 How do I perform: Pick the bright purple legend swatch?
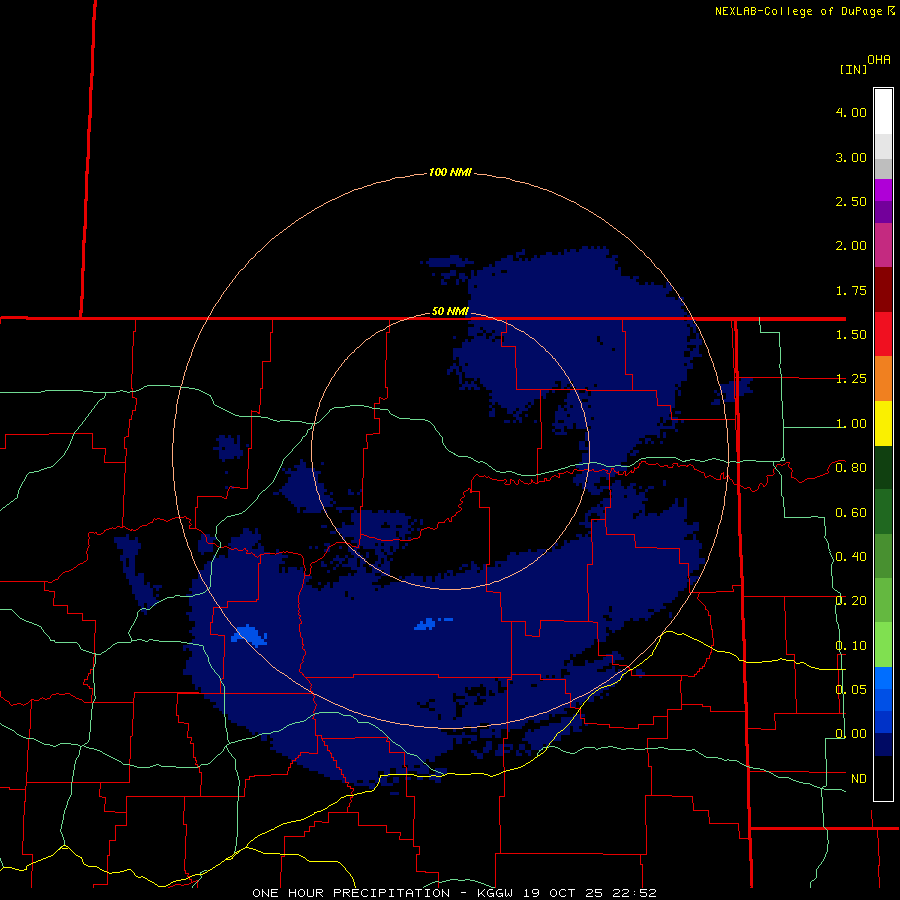point(883,190)
